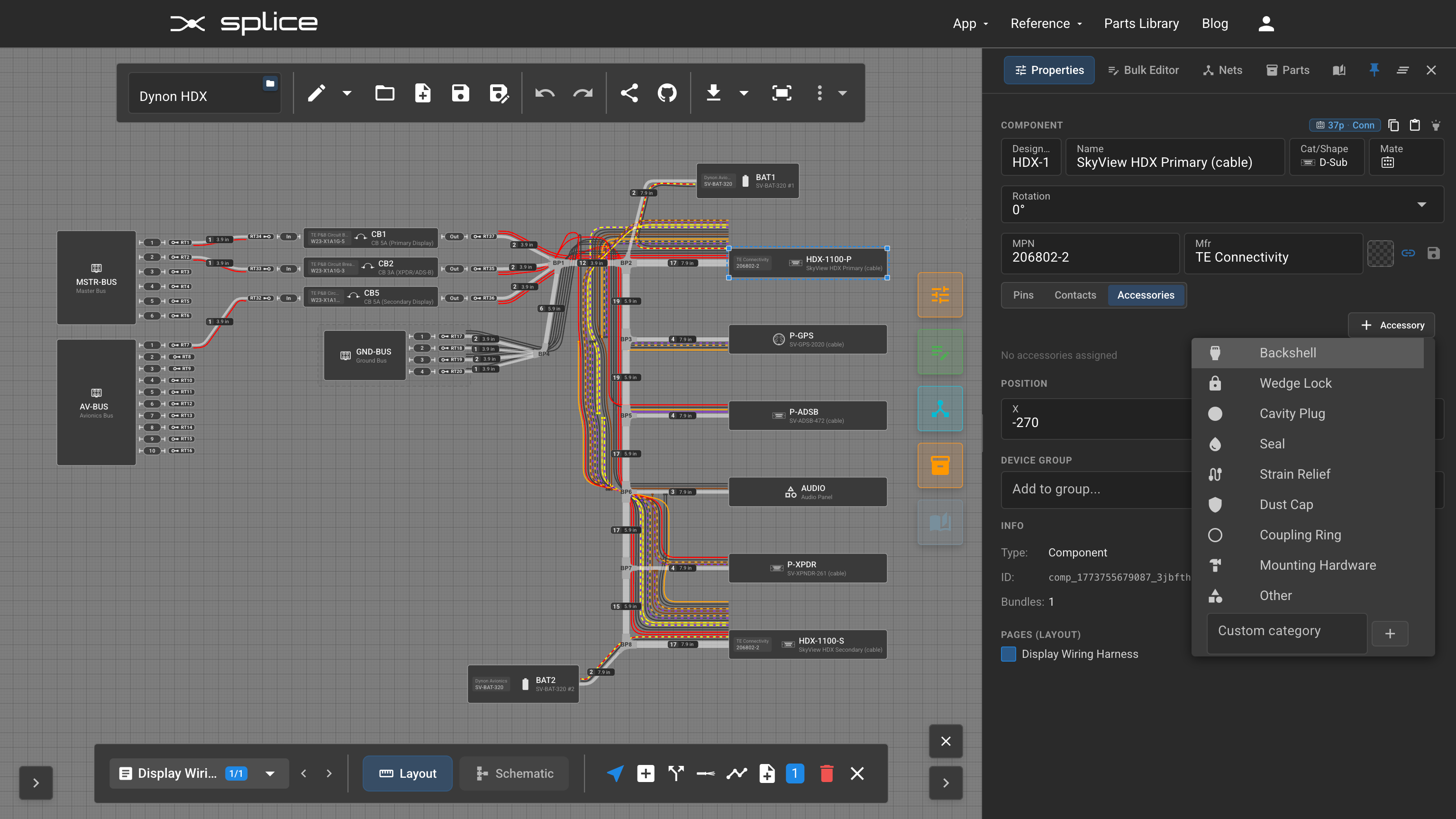This screenshot has height=819, width=1456.
Task: Toggle the pin panel icon
Action: pyautogui.click(x=1374, y=70)
